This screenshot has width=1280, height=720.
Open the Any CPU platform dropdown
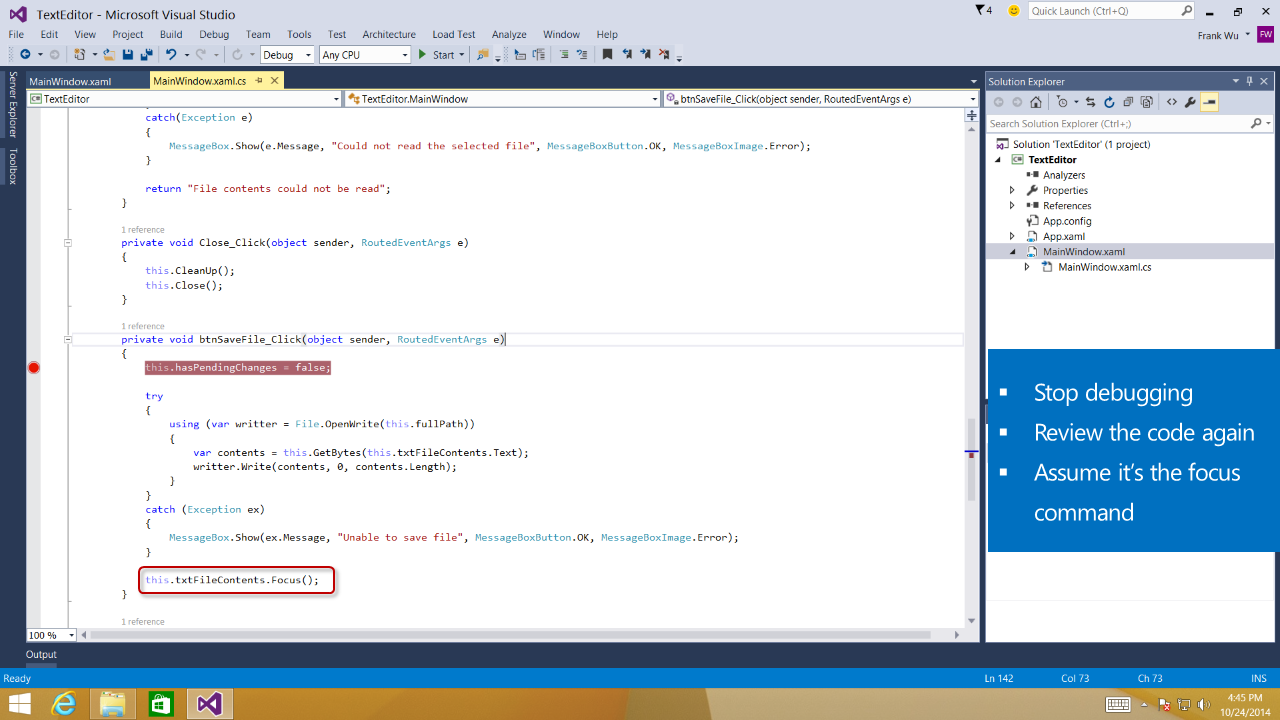[405, 55]
